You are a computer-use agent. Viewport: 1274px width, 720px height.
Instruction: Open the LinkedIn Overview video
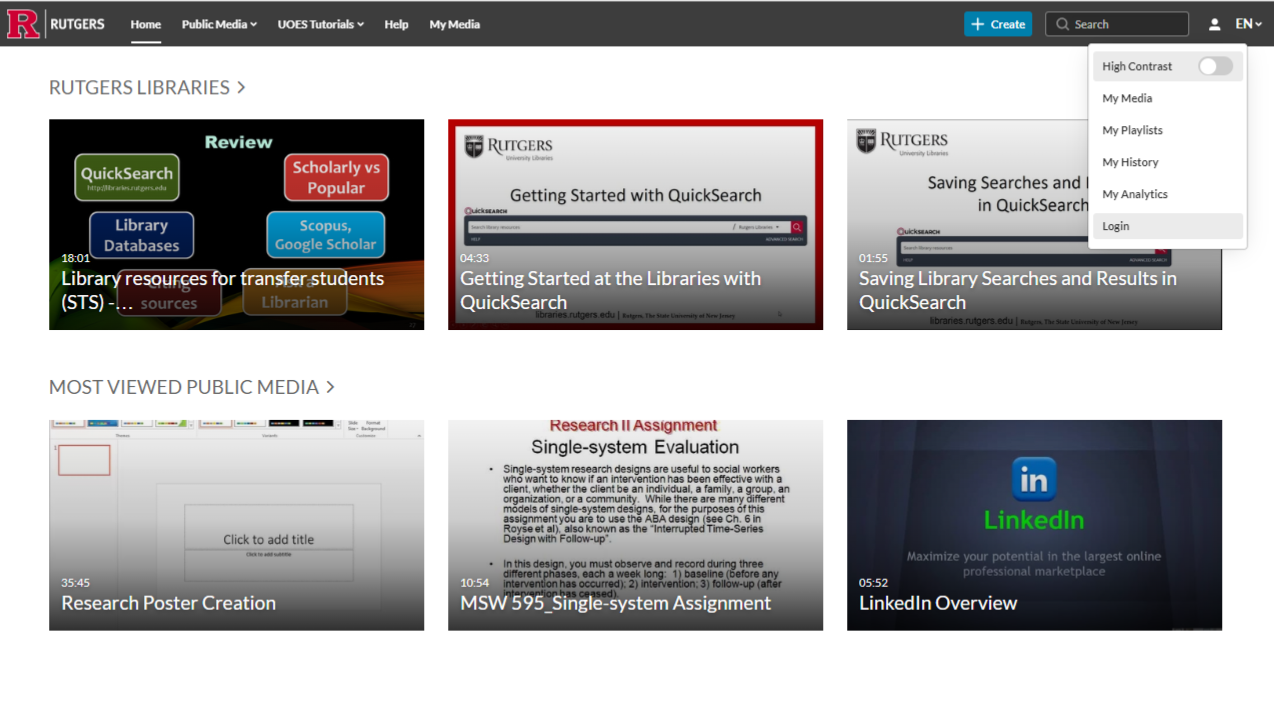pos(1034,525)
